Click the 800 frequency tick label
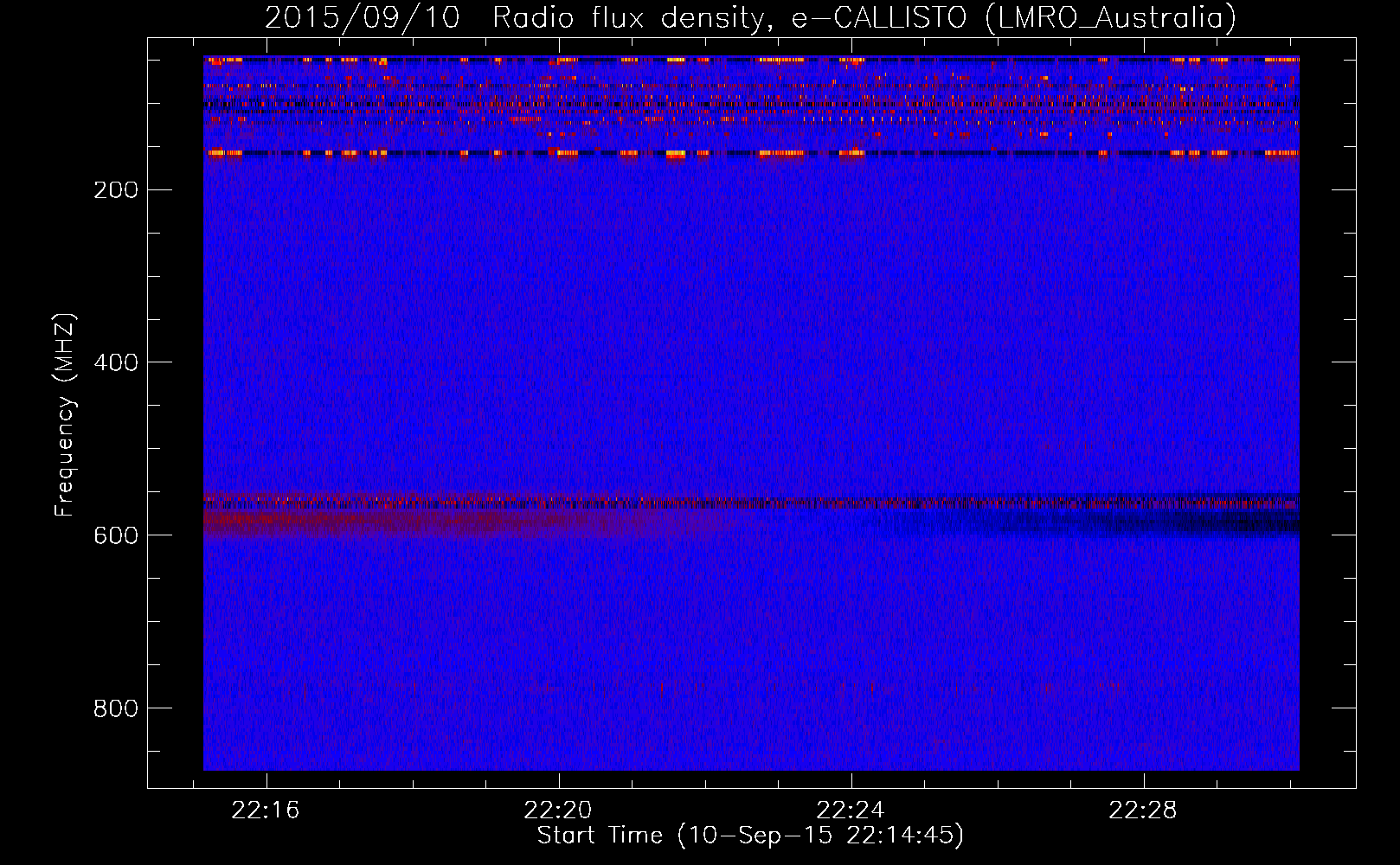 click(x=116, y=708)
